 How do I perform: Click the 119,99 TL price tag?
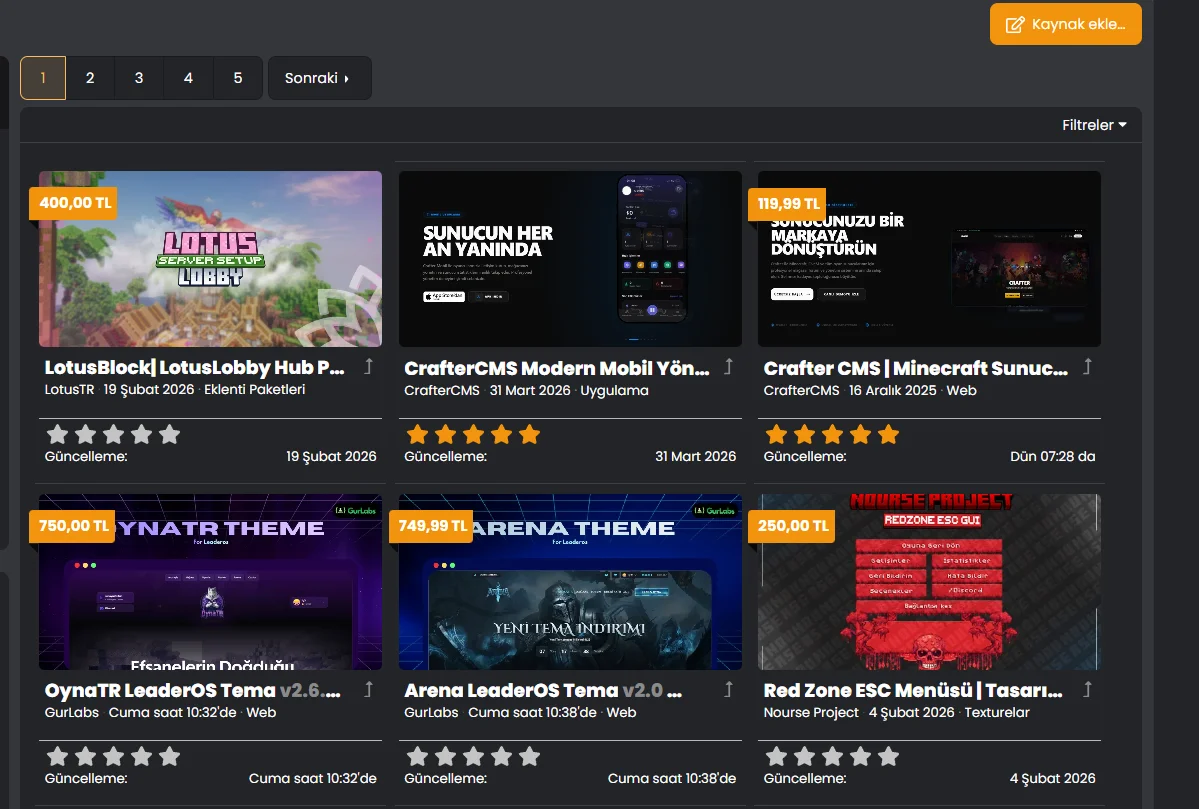[788, 204]
